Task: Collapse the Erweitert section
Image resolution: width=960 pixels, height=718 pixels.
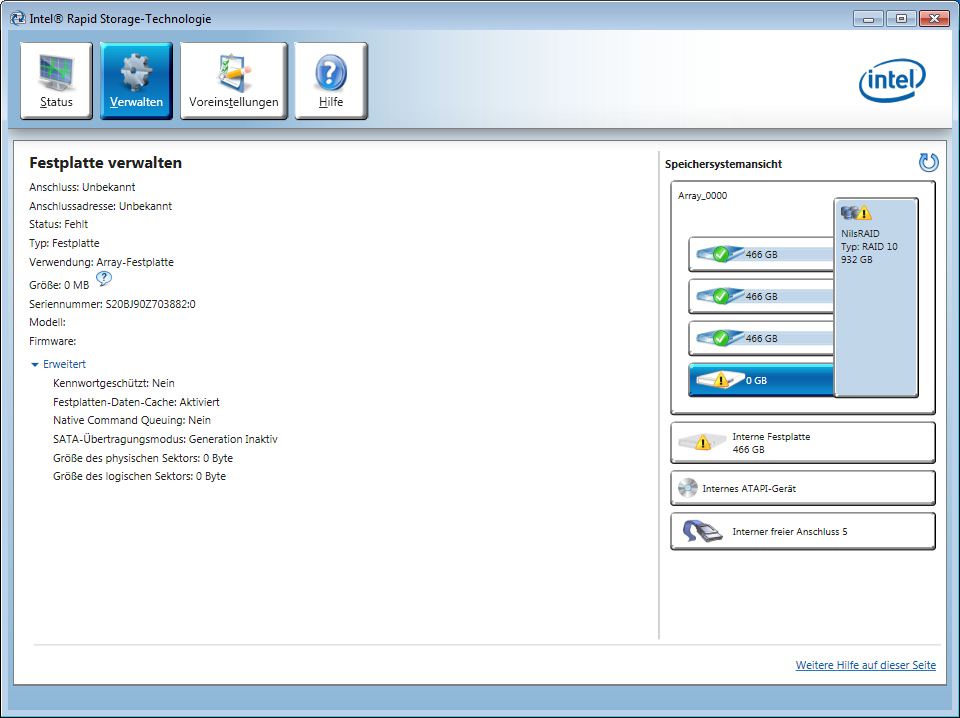Action: click(x=35, y=365)
